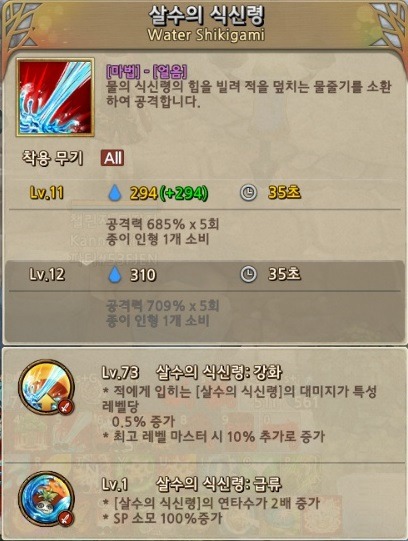Click the Water Shikigami skill icon
This screenshot has width=408, height=541.
click(x=55, y=97)
